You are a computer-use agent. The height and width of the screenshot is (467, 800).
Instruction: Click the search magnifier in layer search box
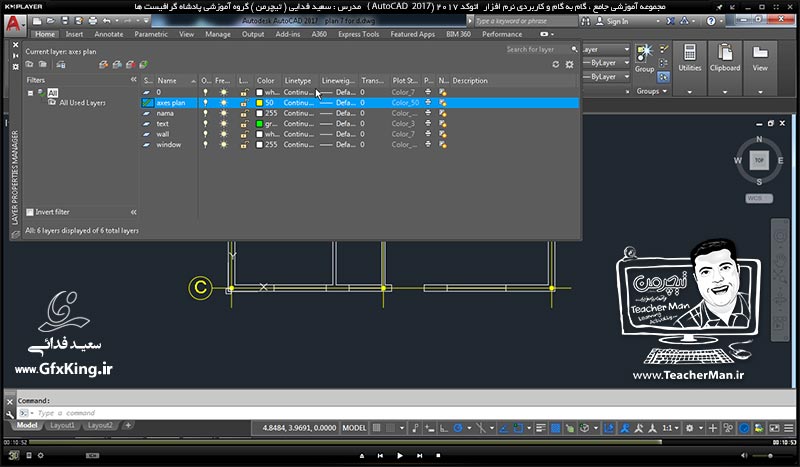point(574,50)
